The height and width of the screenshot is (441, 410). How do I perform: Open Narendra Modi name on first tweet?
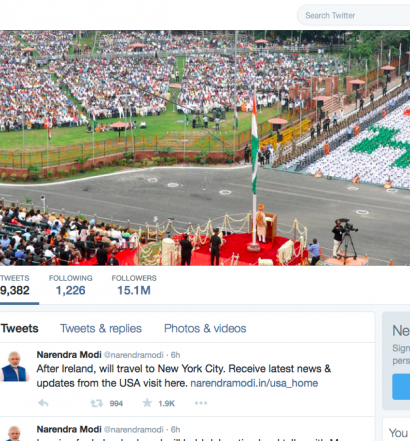(x=69, y=355)
